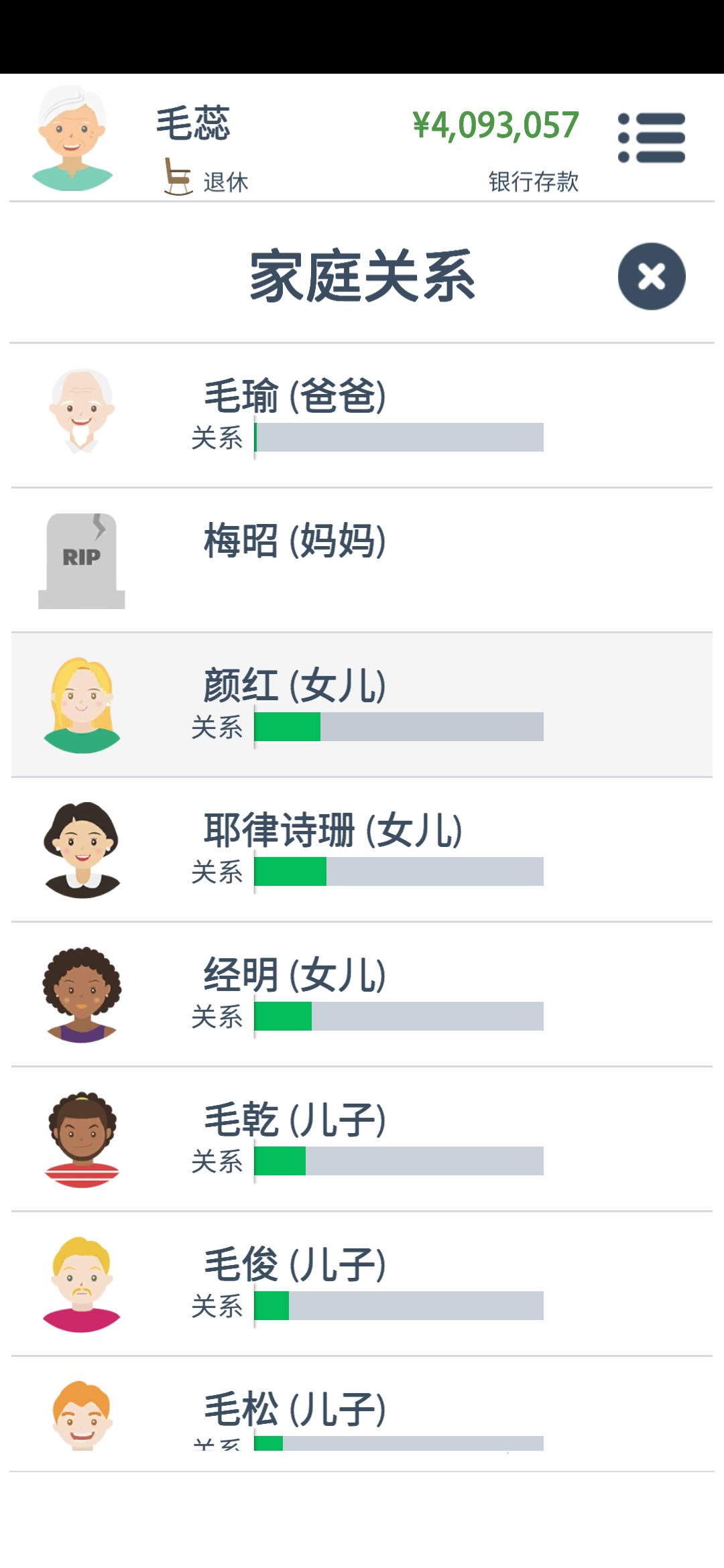
Task: Open the 毛瑜 (爸爸) relationship entry
Action: (362, 415)
